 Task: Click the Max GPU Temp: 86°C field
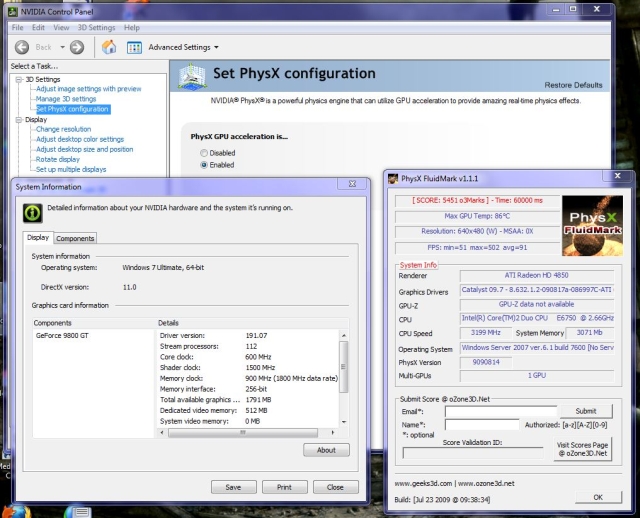pyautogui.click(x=477, y=216)
